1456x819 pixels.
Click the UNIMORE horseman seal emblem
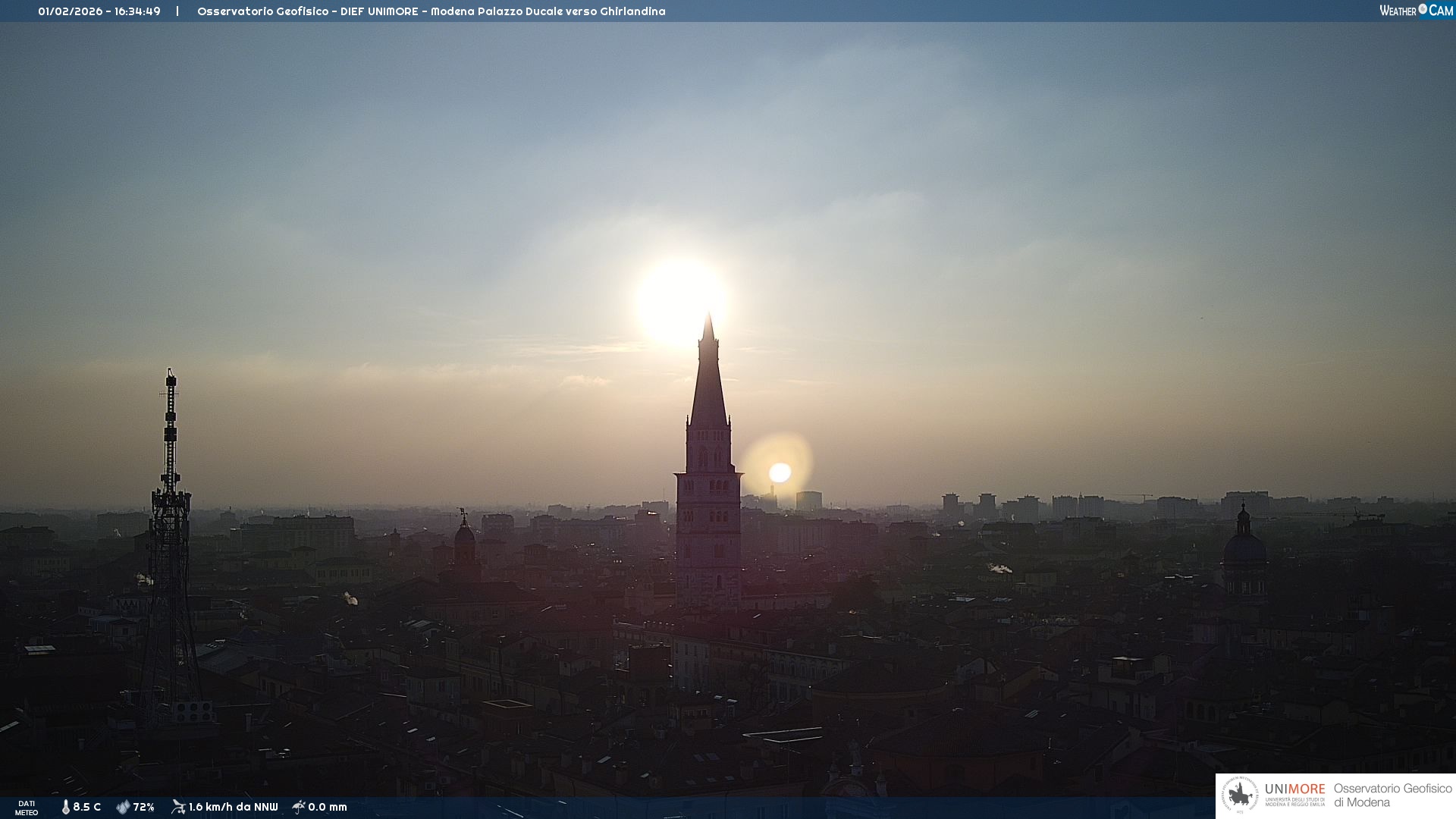coord(1240,795)
